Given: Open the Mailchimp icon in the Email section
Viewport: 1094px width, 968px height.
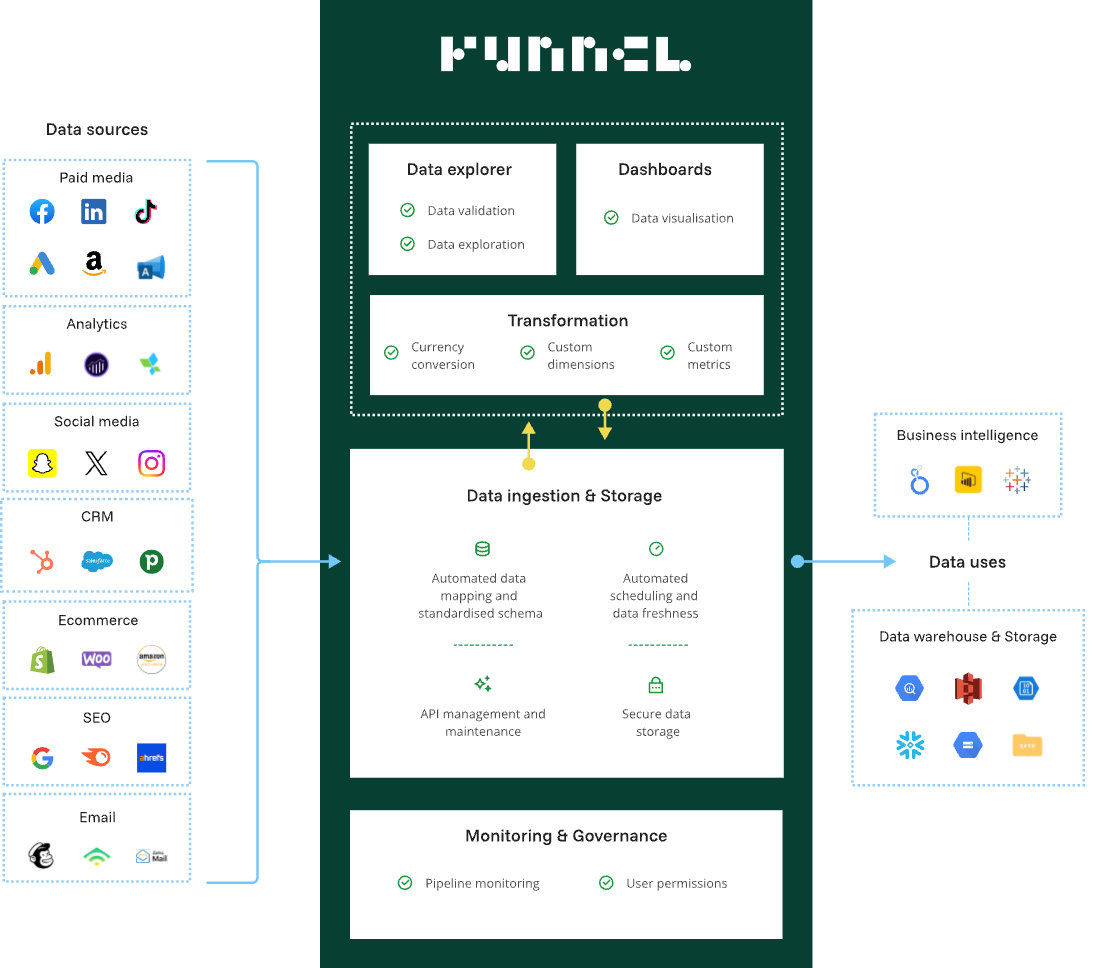Looking at the screenshot, I should coord(41,857).
